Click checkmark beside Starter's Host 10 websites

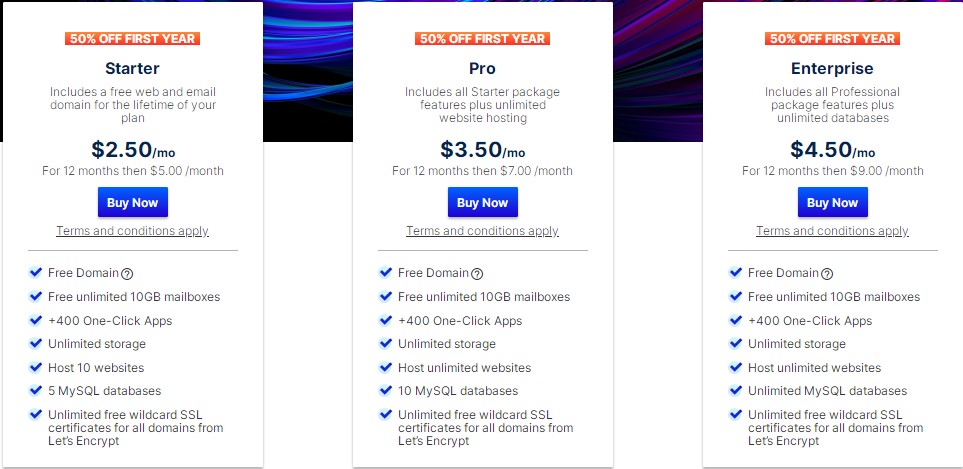click(x=36, y=367)
